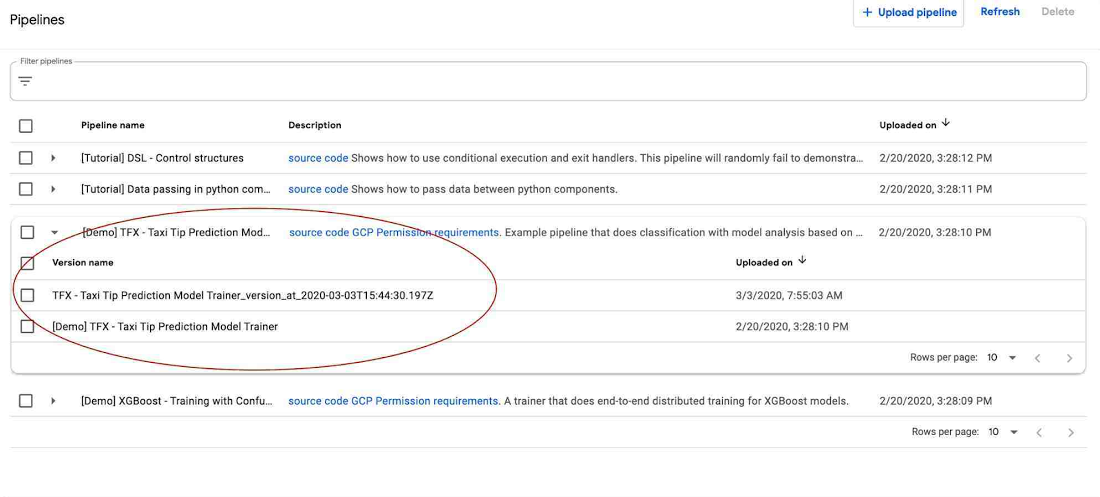Toggle the Version name header checkbox
Viewport: 1100px width, 497px height.
click(27, 263)
